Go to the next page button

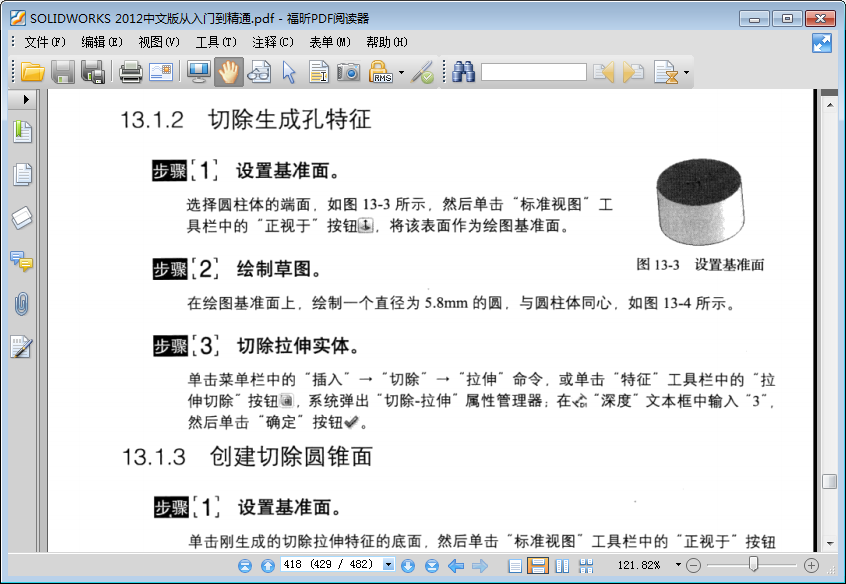click(x=408, y=566)
